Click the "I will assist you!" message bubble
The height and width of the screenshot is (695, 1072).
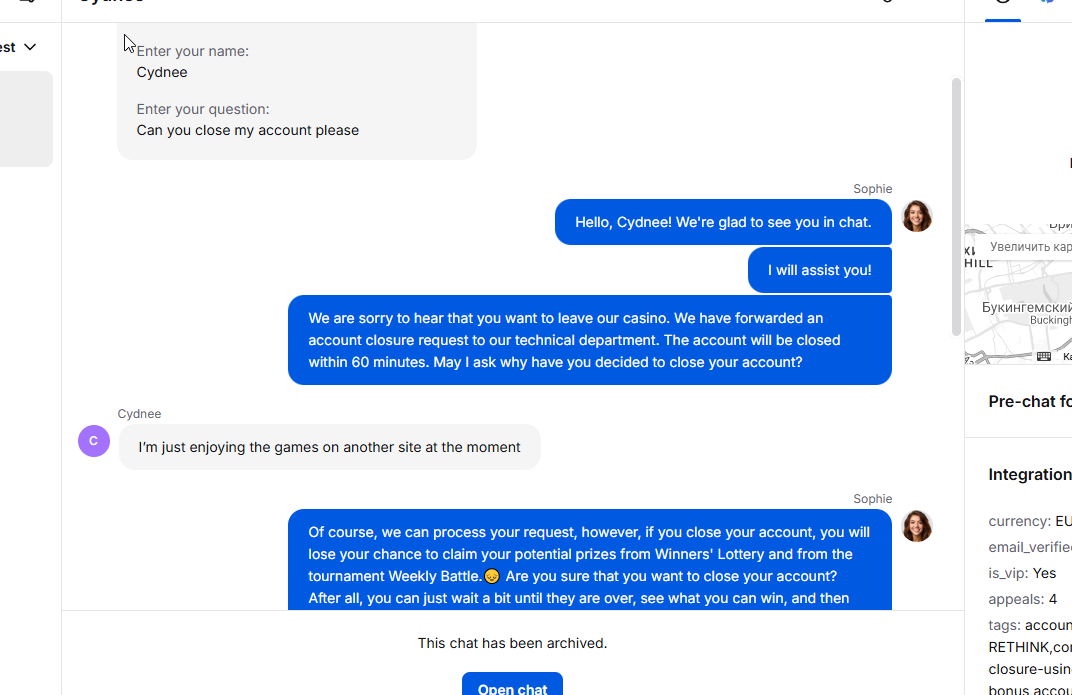[x=819, y=270]
